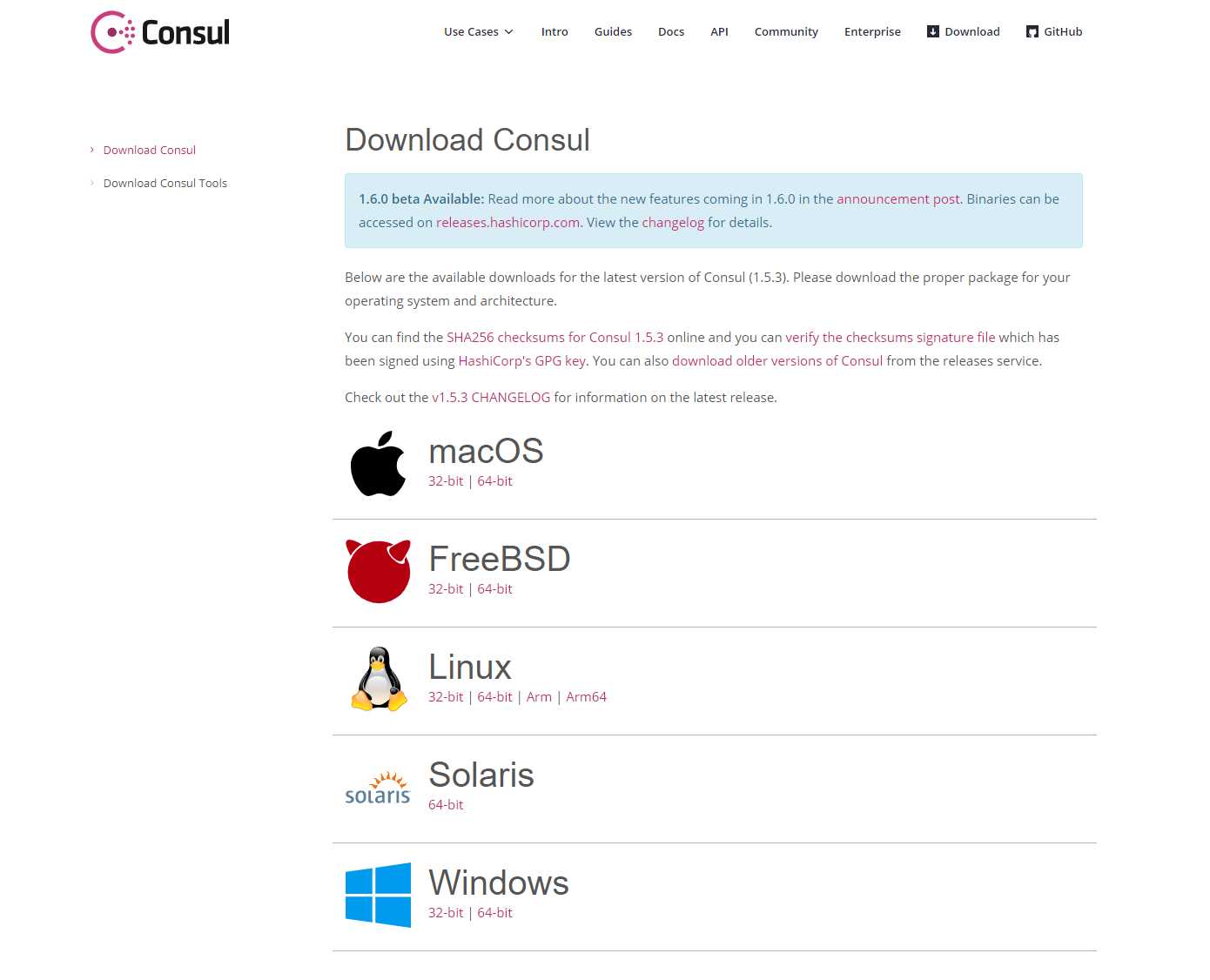Viewport: 1210px width, 980px height.
Task: Click the Windows blue logo icon
Action: pos(378,895)
